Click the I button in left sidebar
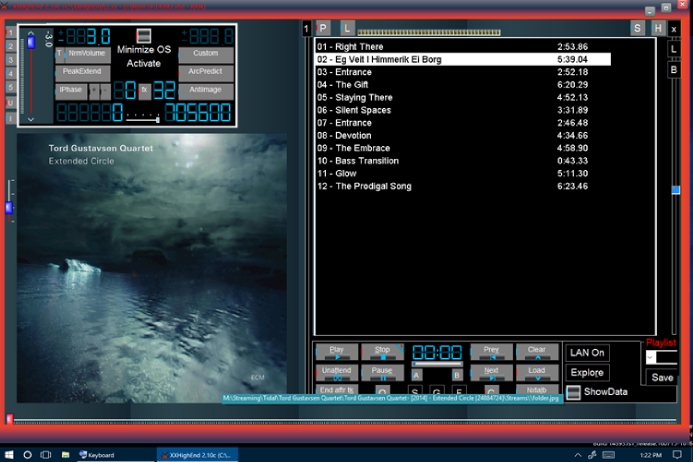This screenshot has width=693, height=462. point(11,118)
